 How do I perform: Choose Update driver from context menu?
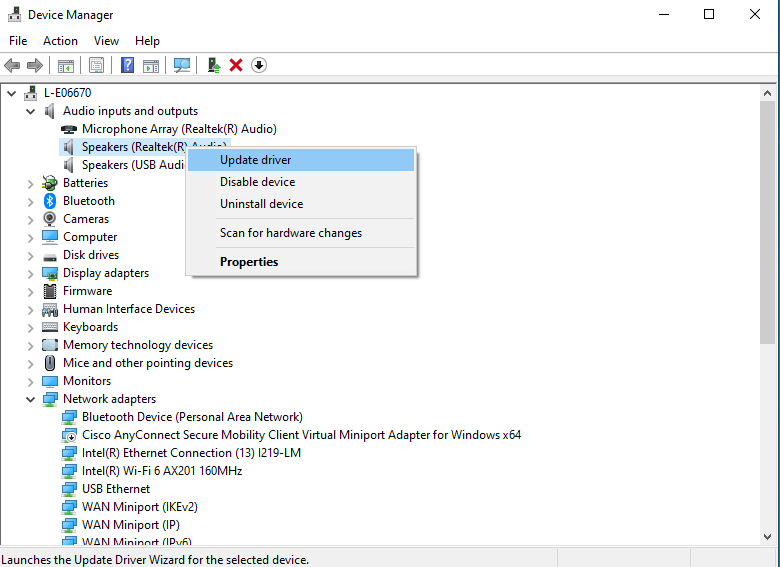pyautogui.click(x=301, y=160)
